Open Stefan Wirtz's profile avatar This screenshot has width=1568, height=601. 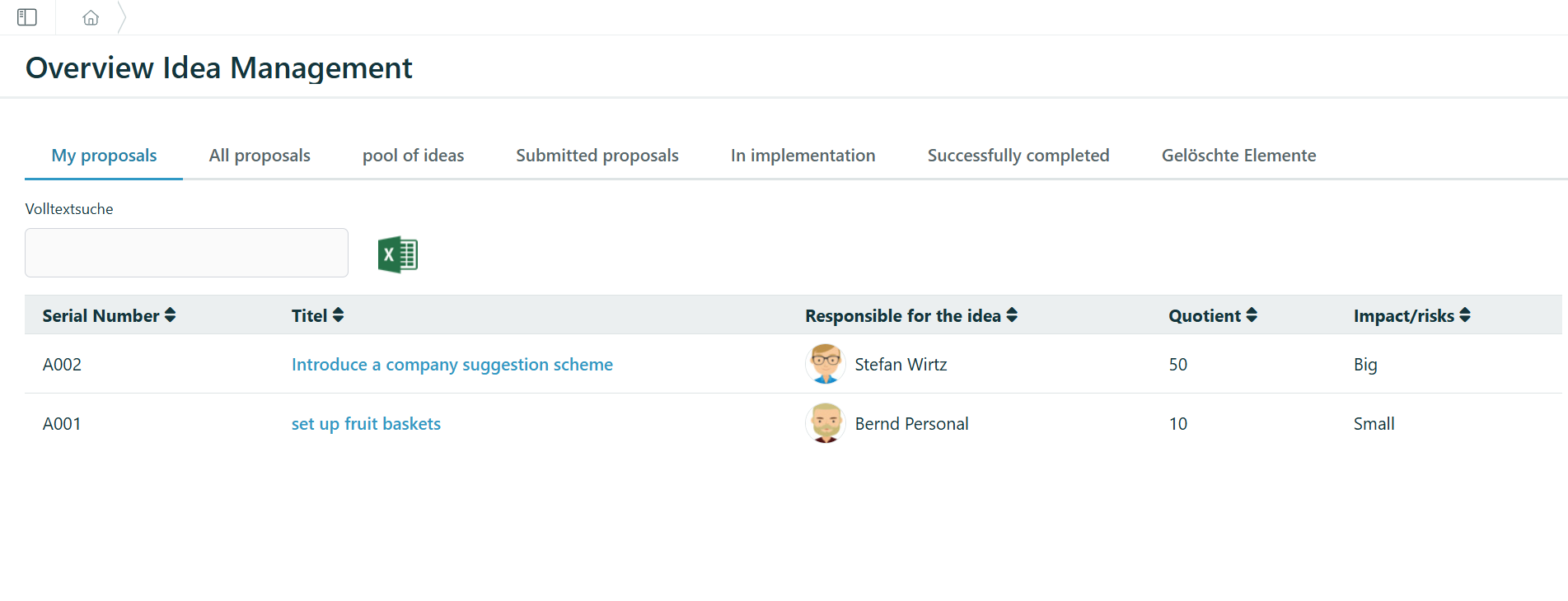[825, 364]
